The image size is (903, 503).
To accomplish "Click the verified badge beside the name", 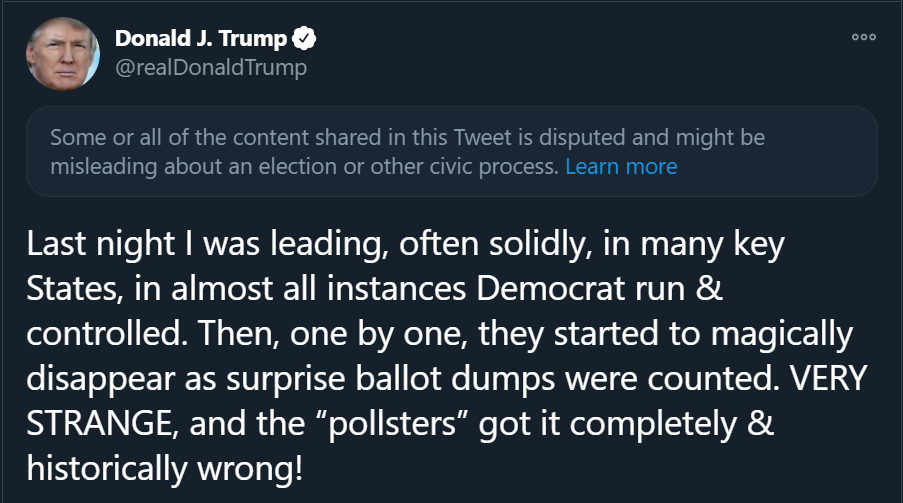I will [x=304, y=39].
